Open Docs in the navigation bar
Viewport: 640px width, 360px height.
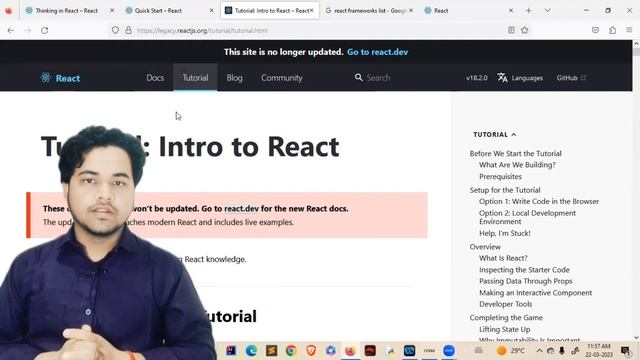pos(155,78)
